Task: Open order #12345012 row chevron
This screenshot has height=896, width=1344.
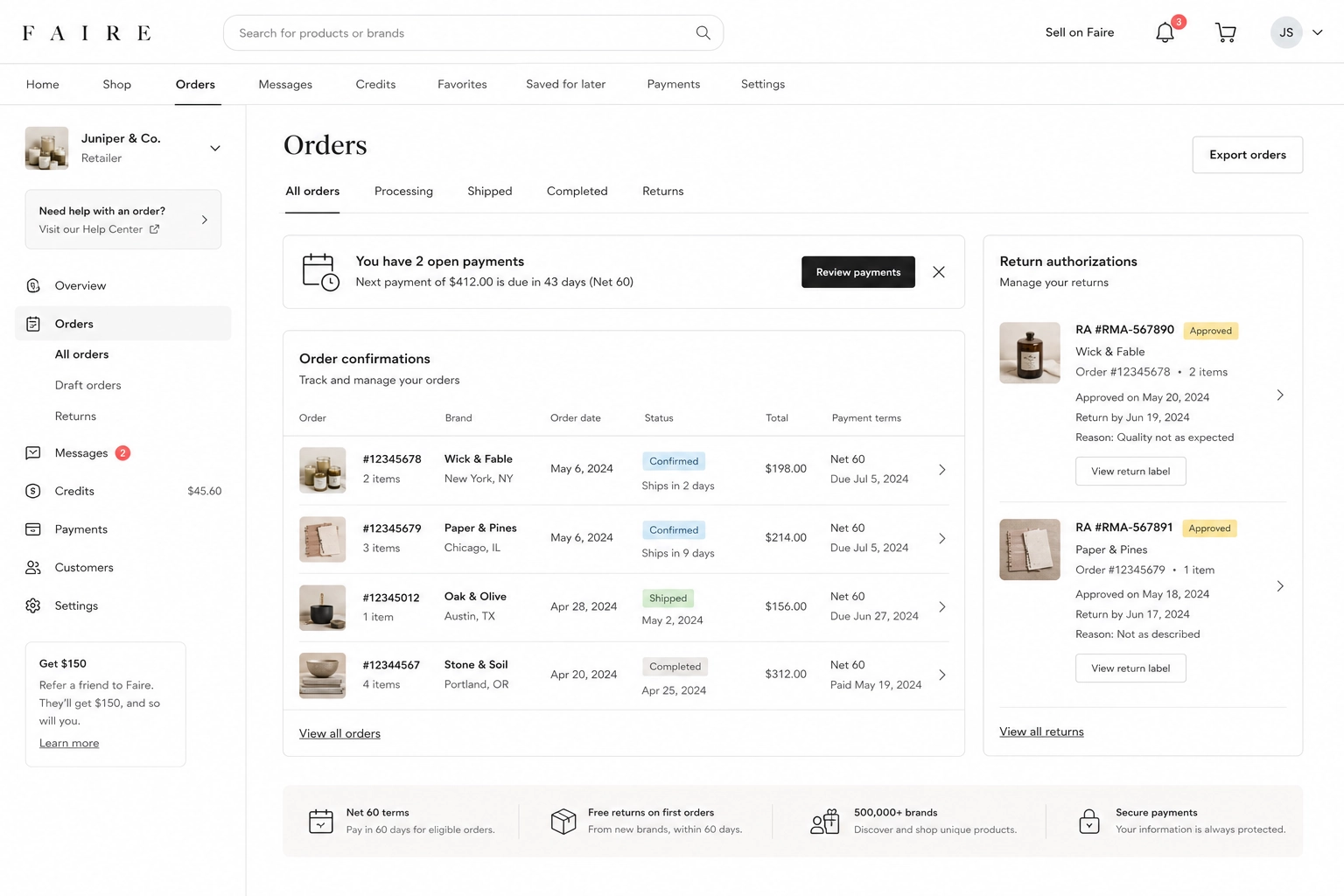Action: pos(942,607)
